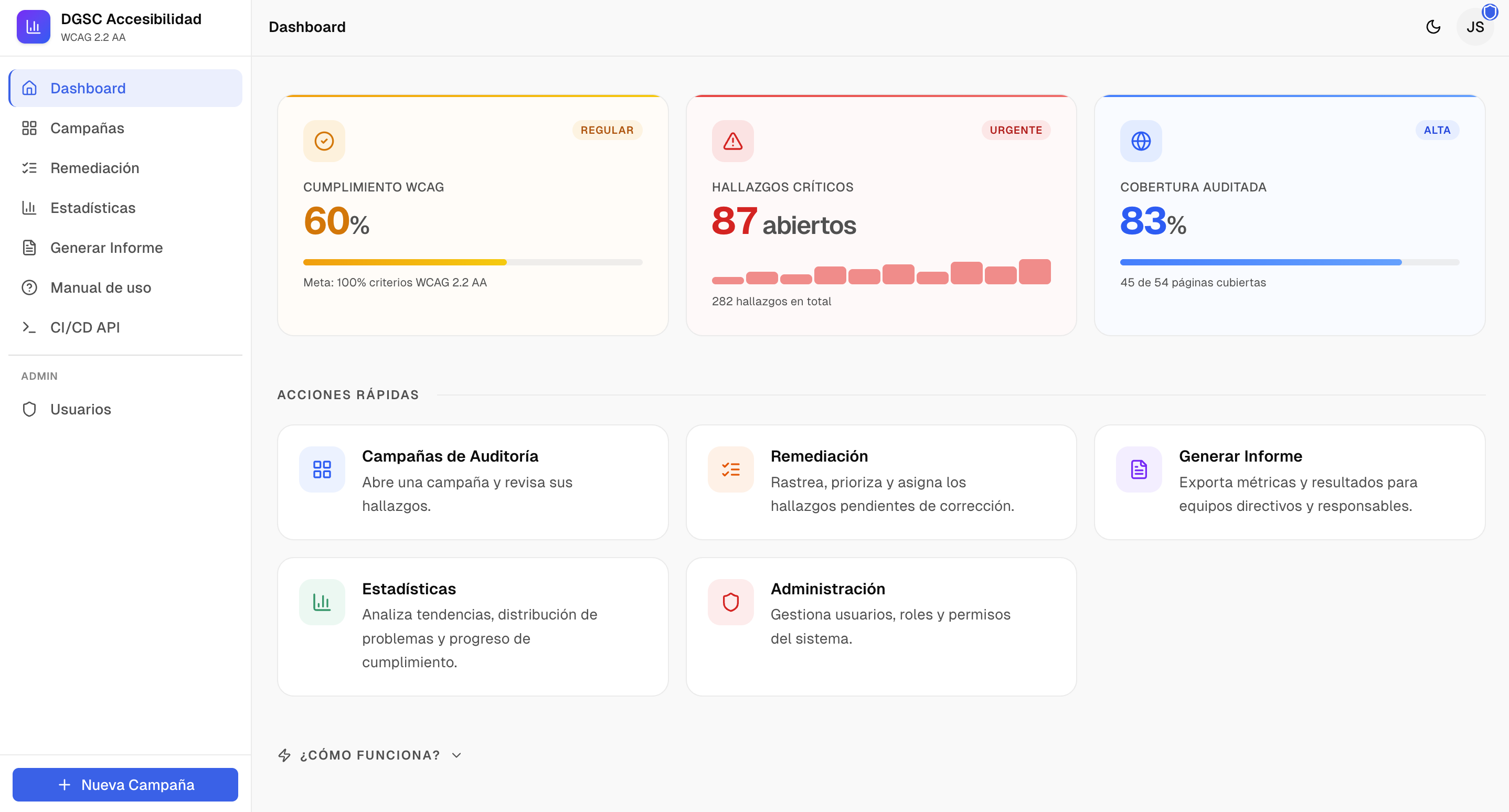Click the WCAG 2.2 AA subtitle
The height and width of the screenshot is (812, 1509).
click(x=93, y=37)
